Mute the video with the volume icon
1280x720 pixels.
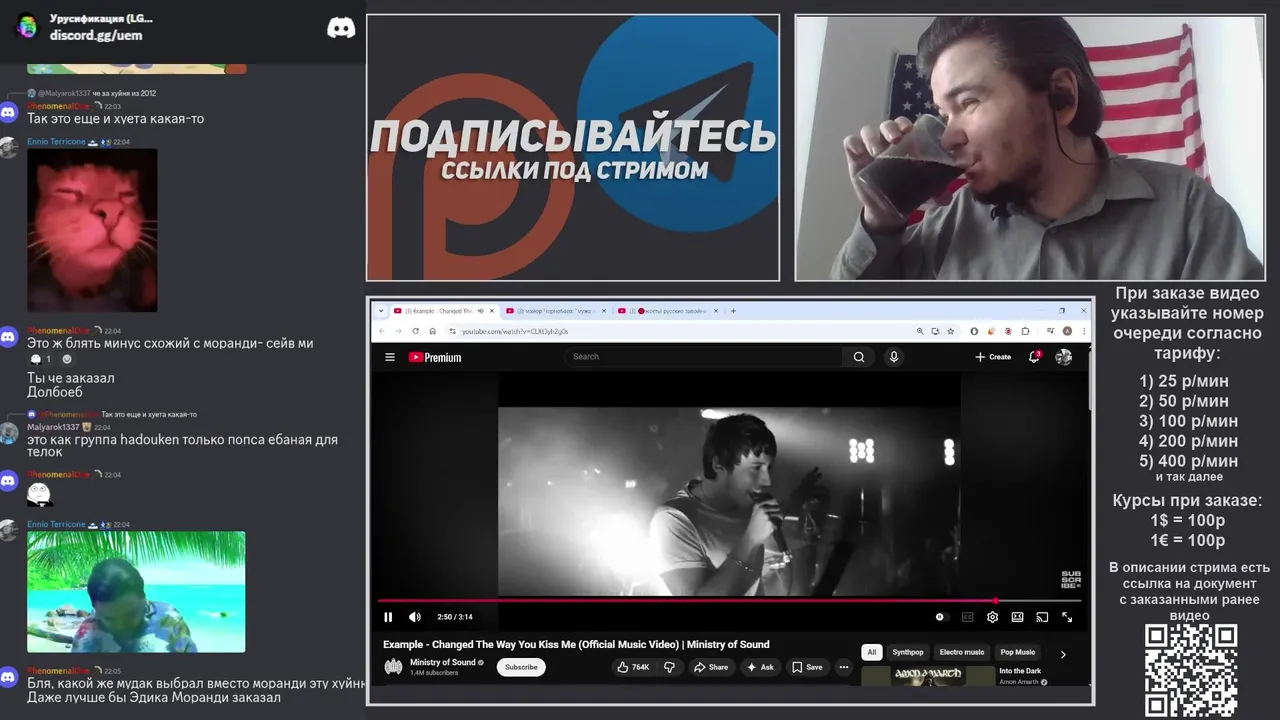pos(415,617)
